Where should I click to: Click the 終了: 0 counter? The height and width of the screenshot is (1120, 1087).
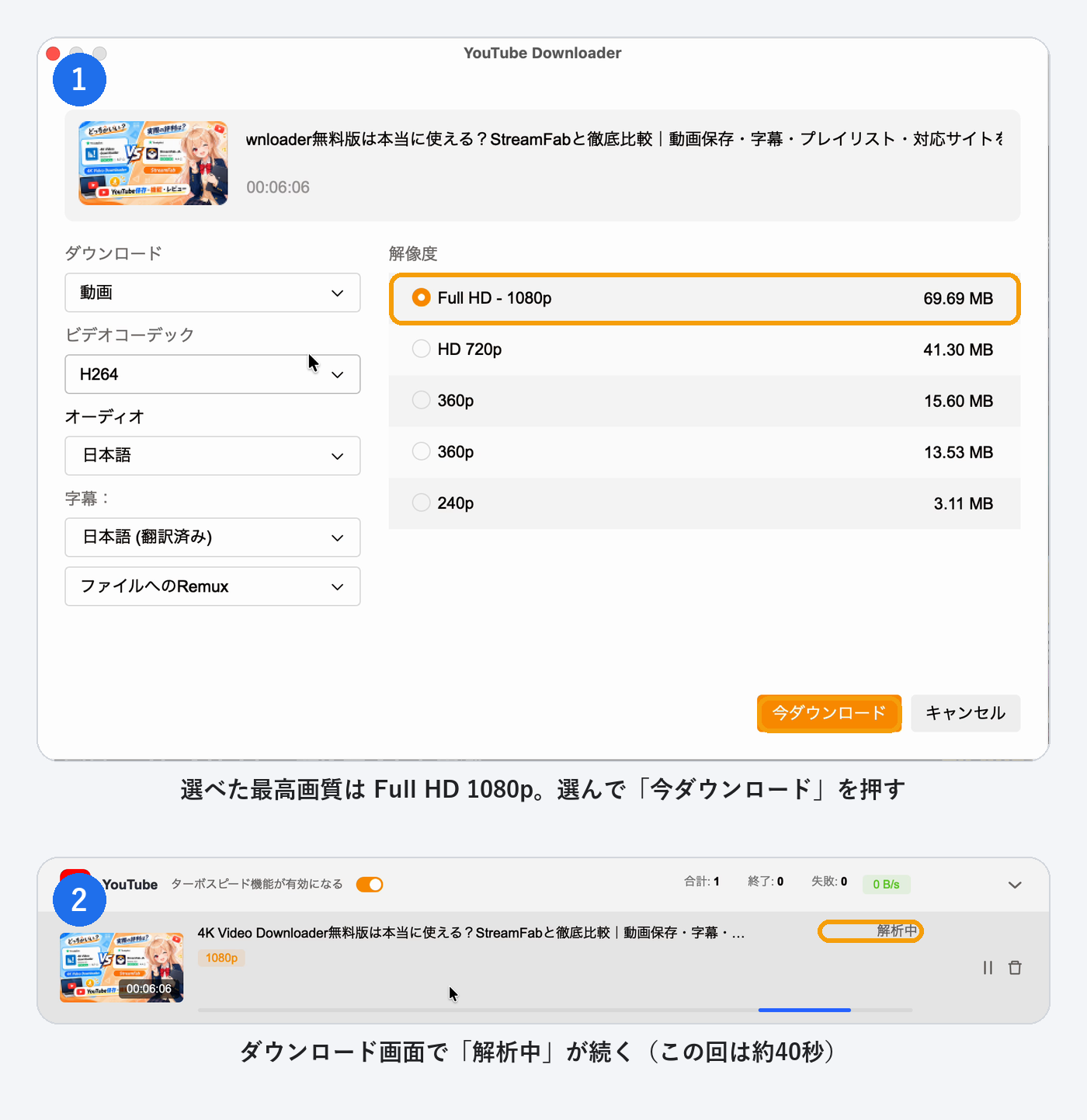point(766,882)
